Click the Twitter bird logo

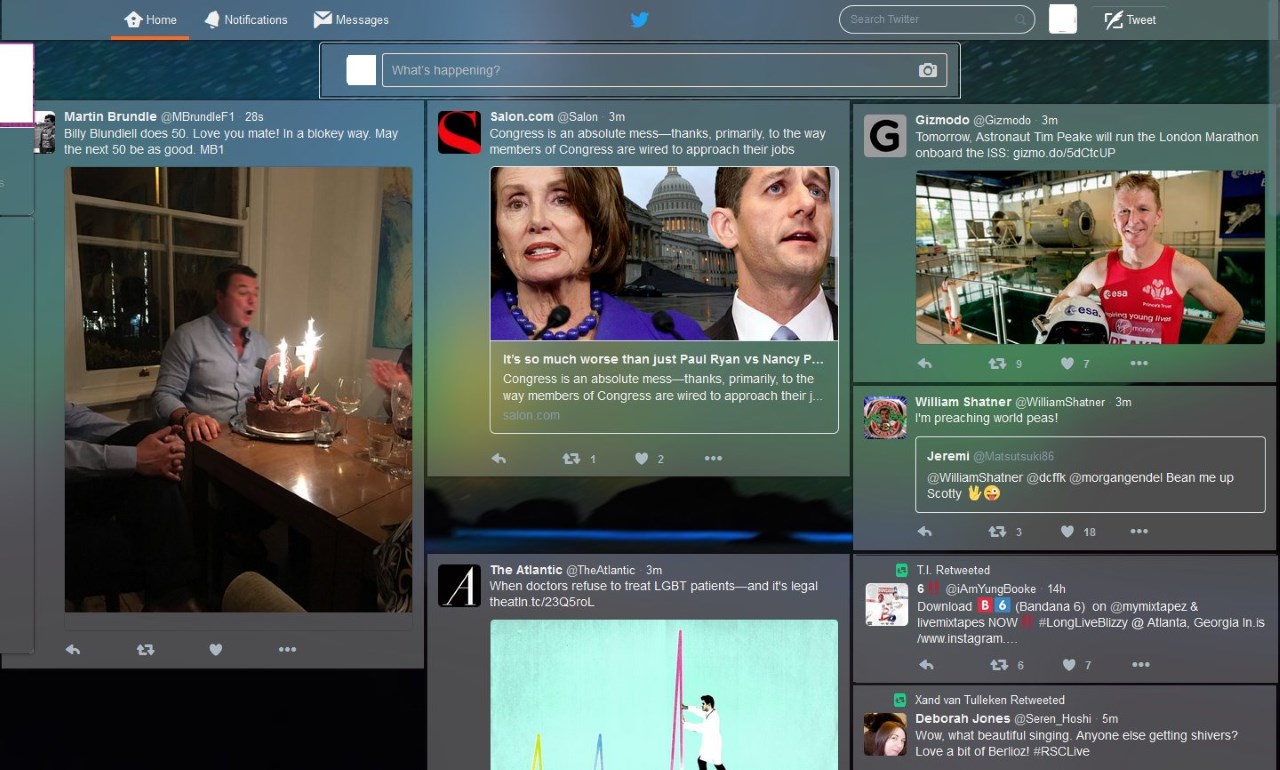[x=640, y=19]
